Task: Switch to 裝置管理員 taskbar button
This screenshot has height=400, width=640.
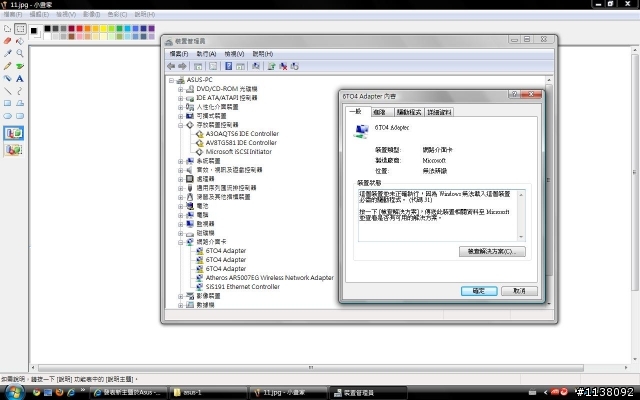Action: coord(368,393)
